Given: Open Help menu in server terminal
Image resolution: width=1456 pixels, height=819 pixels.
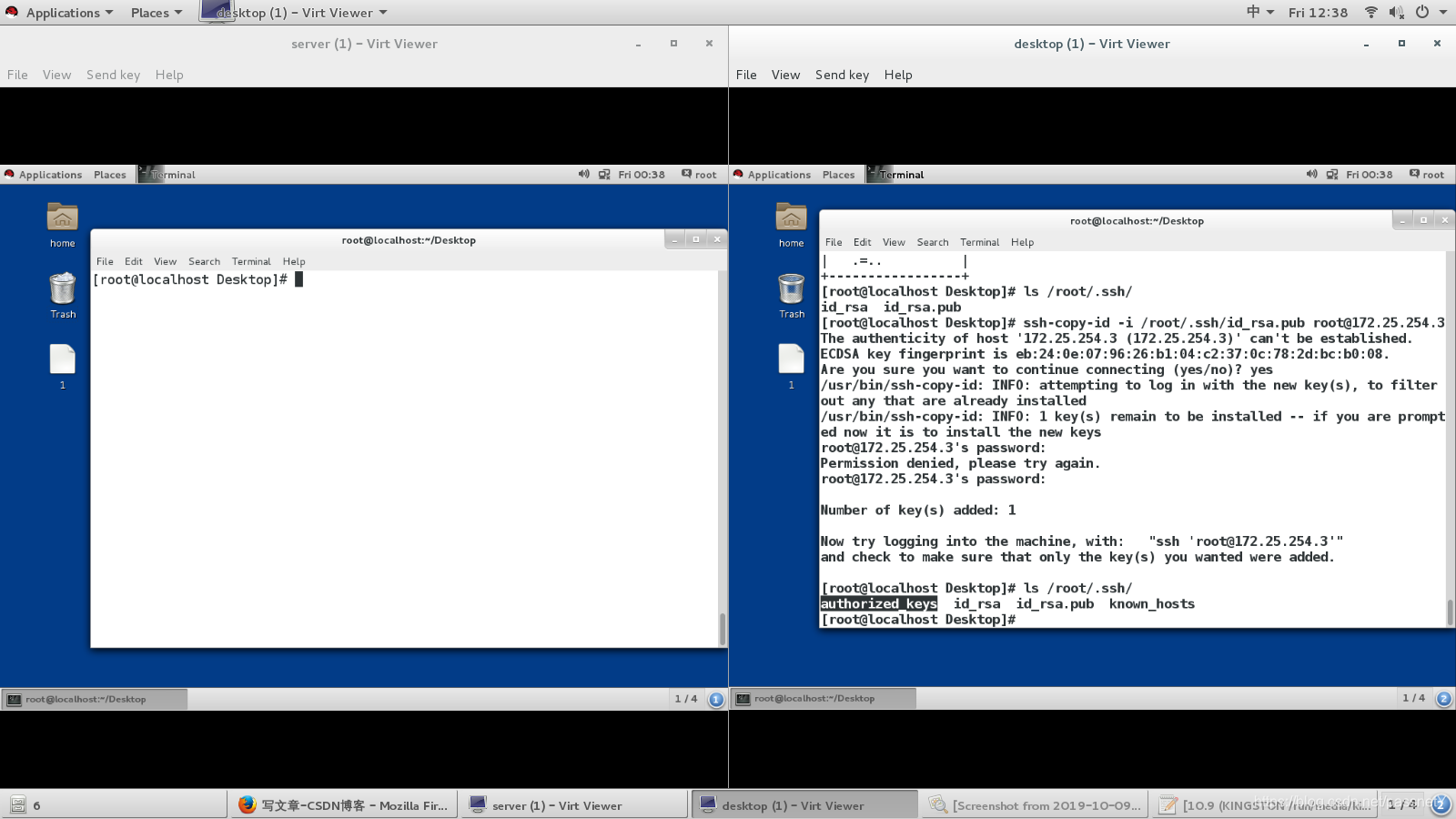Looking at the screenshot, I should 294,261.
